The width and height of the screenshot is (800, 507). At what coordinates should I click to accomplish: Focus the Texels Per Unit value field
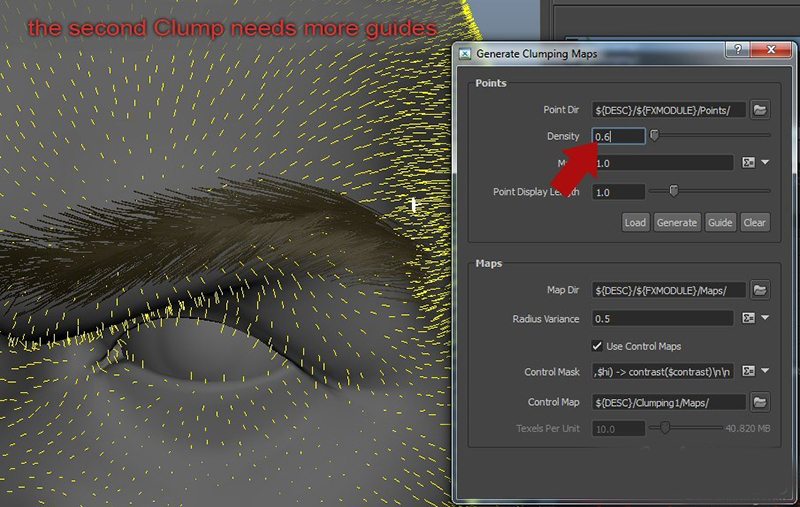point(618,428)
